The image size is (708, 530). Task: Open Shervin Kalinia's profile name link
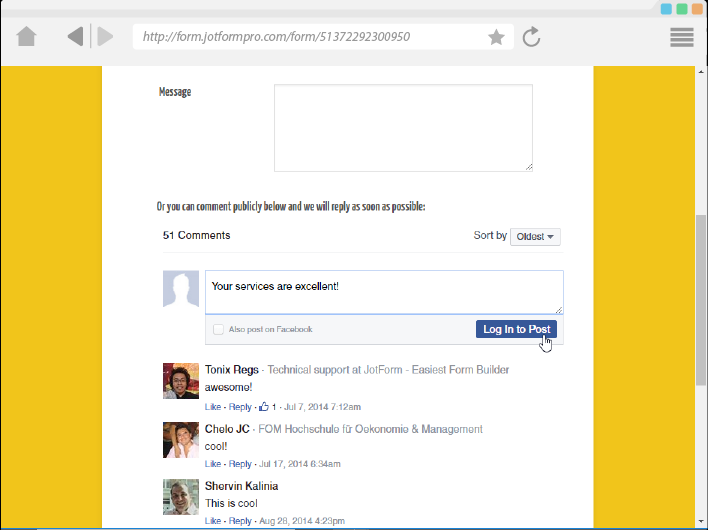pyautogui.click(x=242, y=486)
